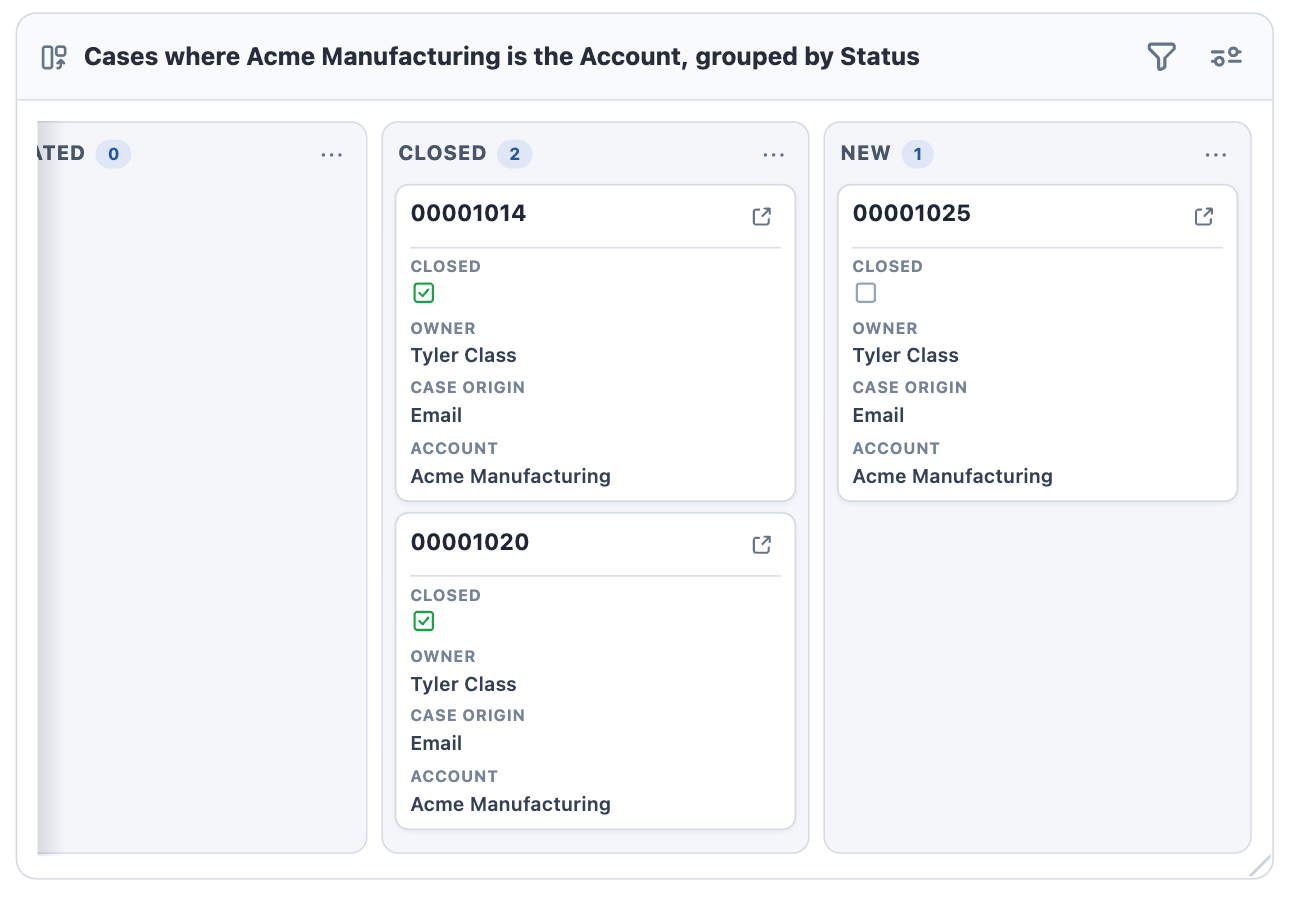Click the case number 00001025
The width and height of the screenshot is (1290, 898).
912,213
